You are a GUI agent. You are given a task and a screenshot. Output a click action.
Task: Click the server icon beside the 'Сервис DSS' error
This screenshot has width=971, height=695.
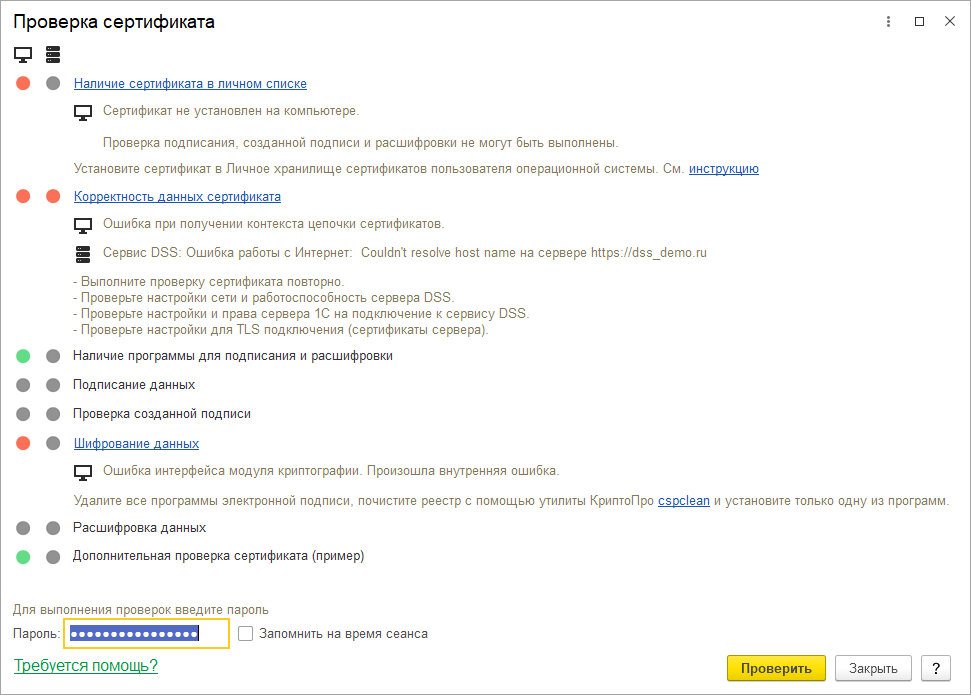pyautogui.click(x=82, y=254)
